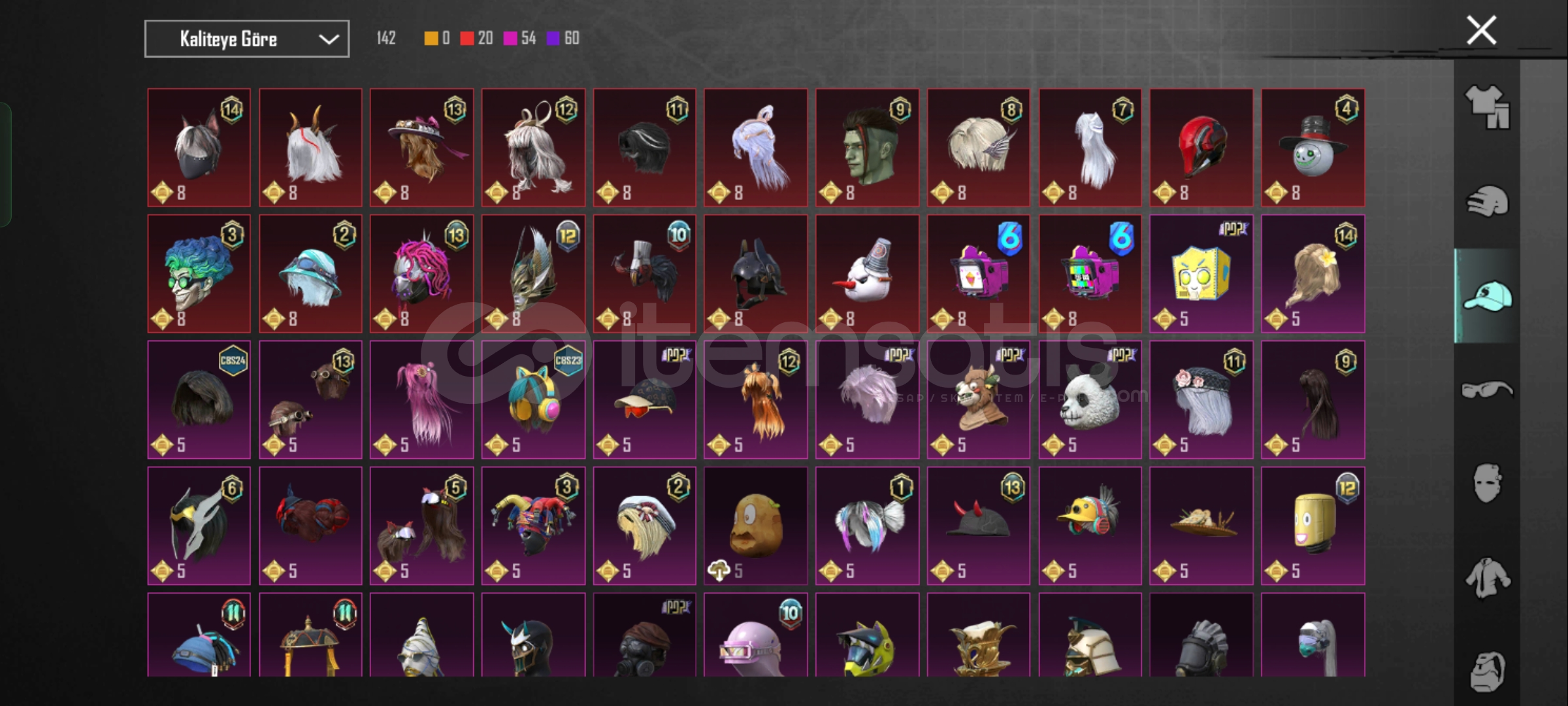The image size is (1568, 706).
Task: Select the helmet category icon in sidebar
Action: click(1487, 202)
